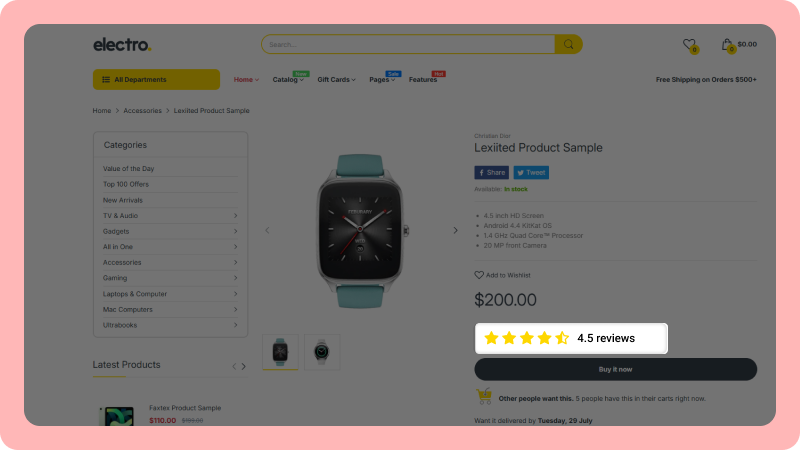Screen dimensions: 800x450
Task: Open the All Departments menu
Action: click(156, 80)
